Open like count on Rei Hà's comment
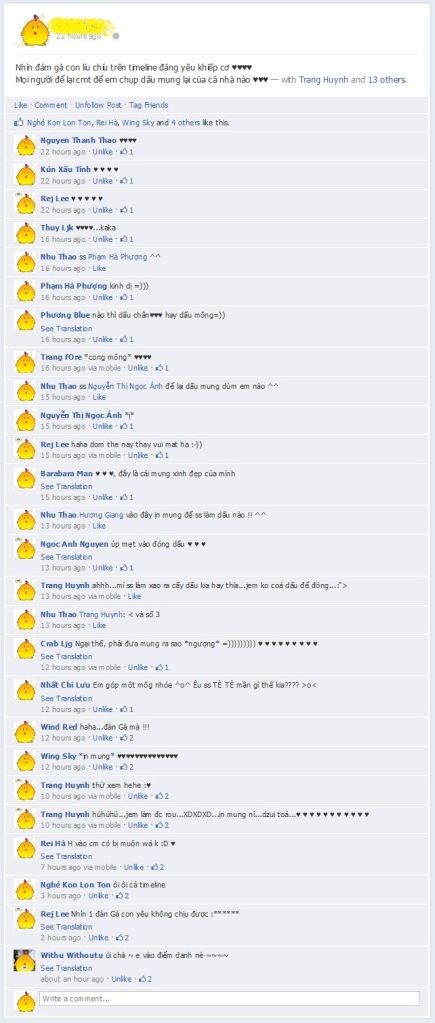 click(x=157, y=867)
